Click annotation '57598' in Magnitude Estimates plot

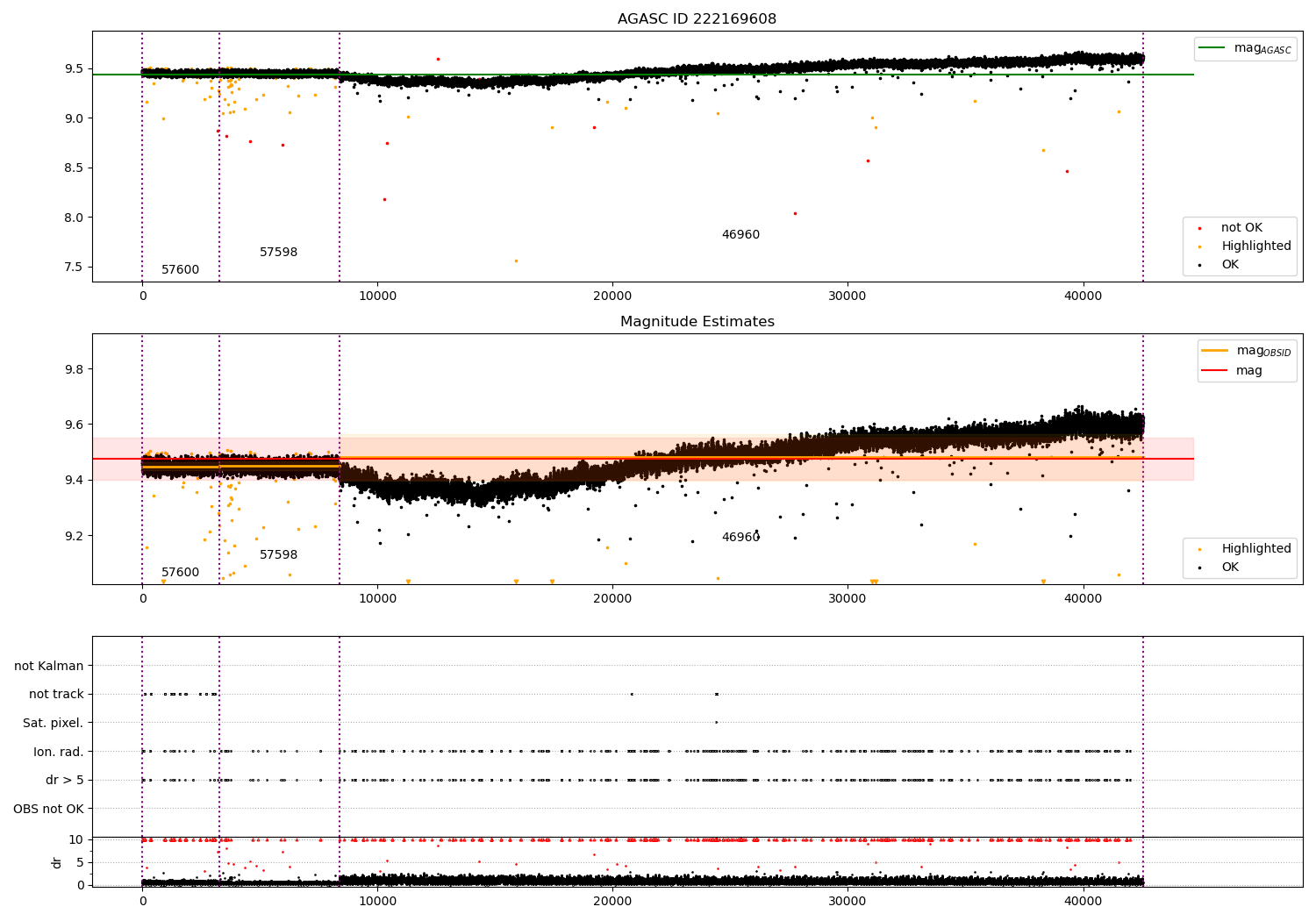pyautogui.click(x=278, y=555)
